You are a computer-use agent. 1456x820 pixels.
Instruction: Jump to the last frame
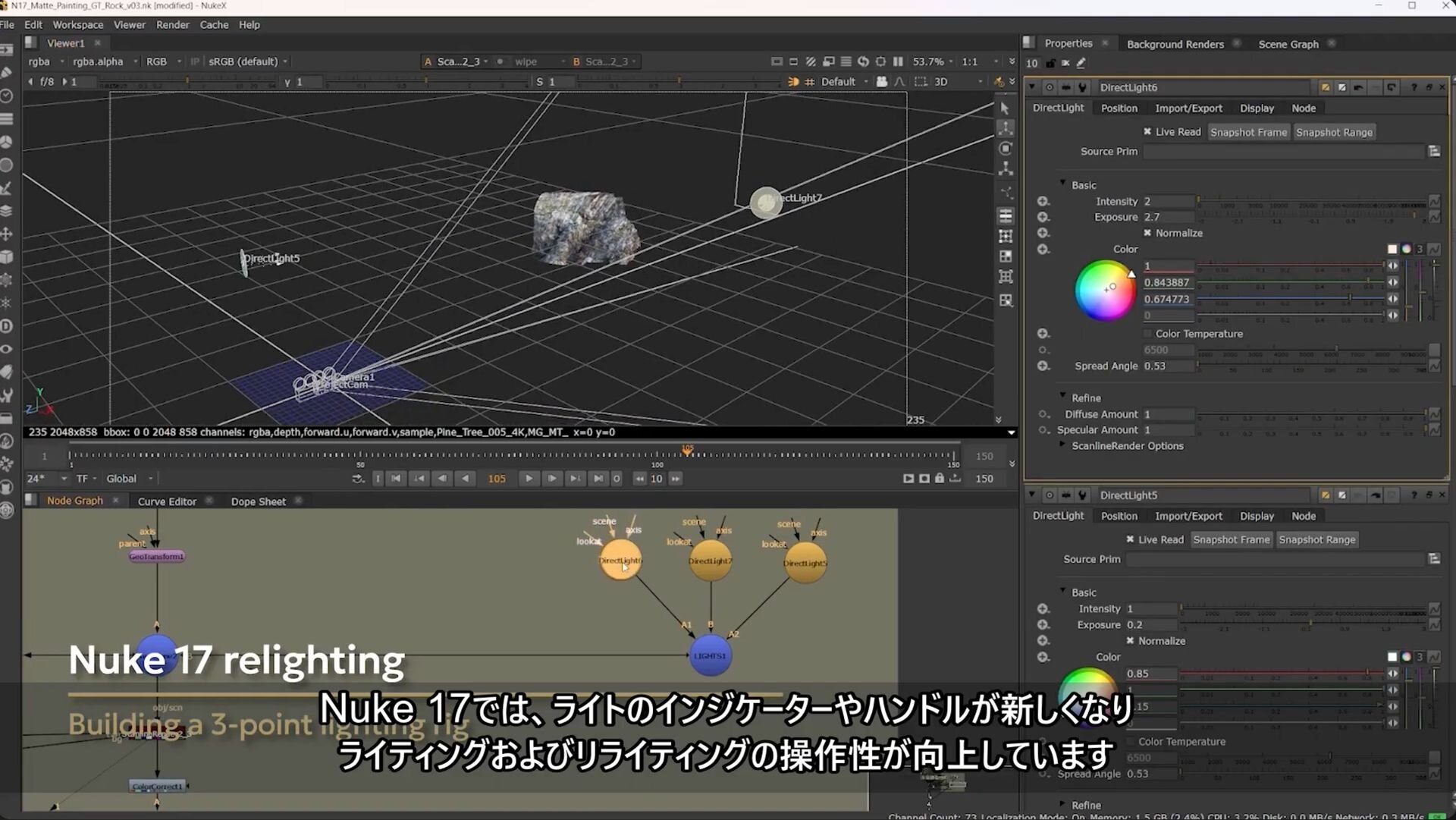pyautogui.click(x=598, y=479)
